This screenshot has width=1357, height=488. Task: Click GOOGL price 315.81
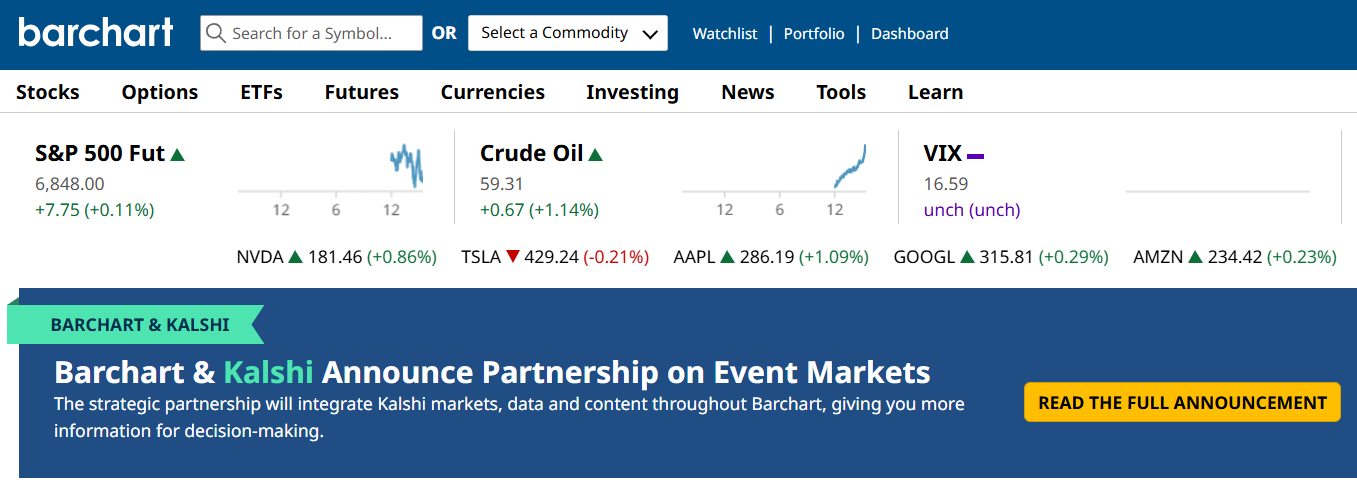click(x=1006, y=257)
